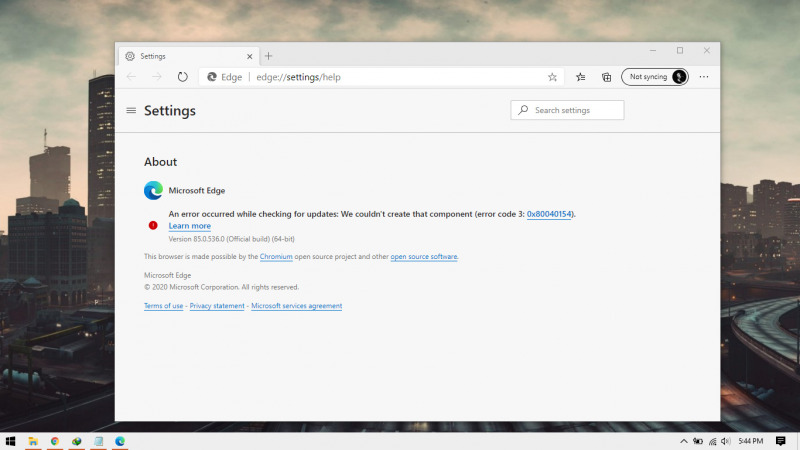The image size is (800, 450).
Task: Open the Settings hamburger menu
Action: pos(131,110)
